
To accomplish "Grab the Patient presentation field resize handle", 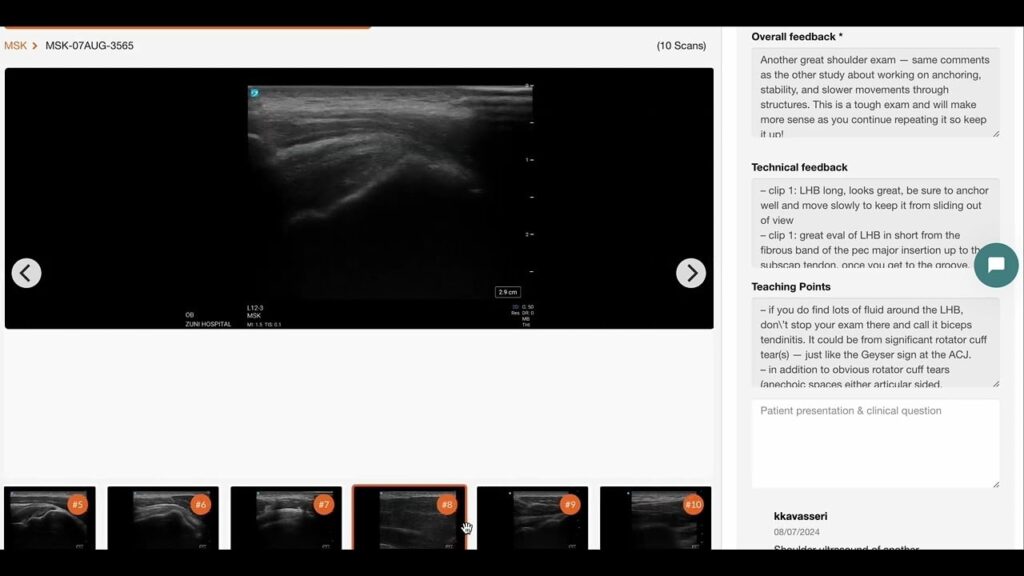I will 996,485.
